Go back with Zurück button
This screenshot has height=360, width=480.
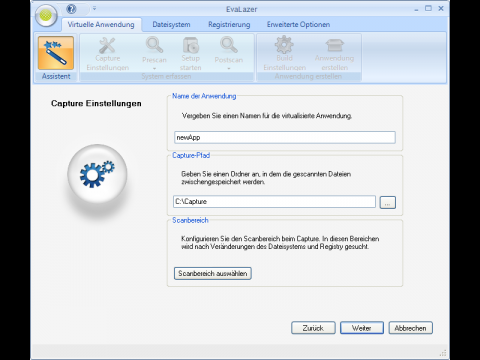(x=313, y=328)
